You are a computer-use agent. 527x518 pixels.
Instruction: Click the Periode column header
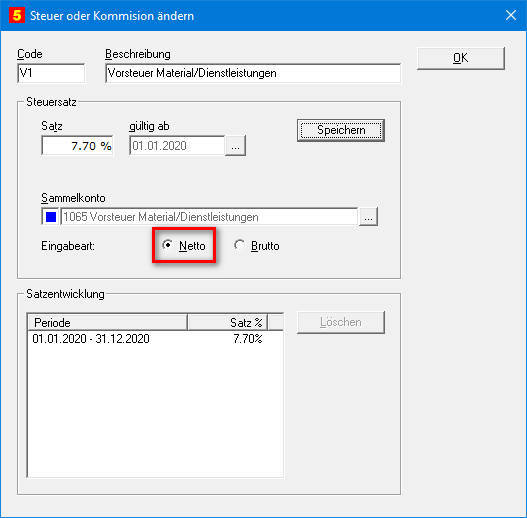click(107, 323)
